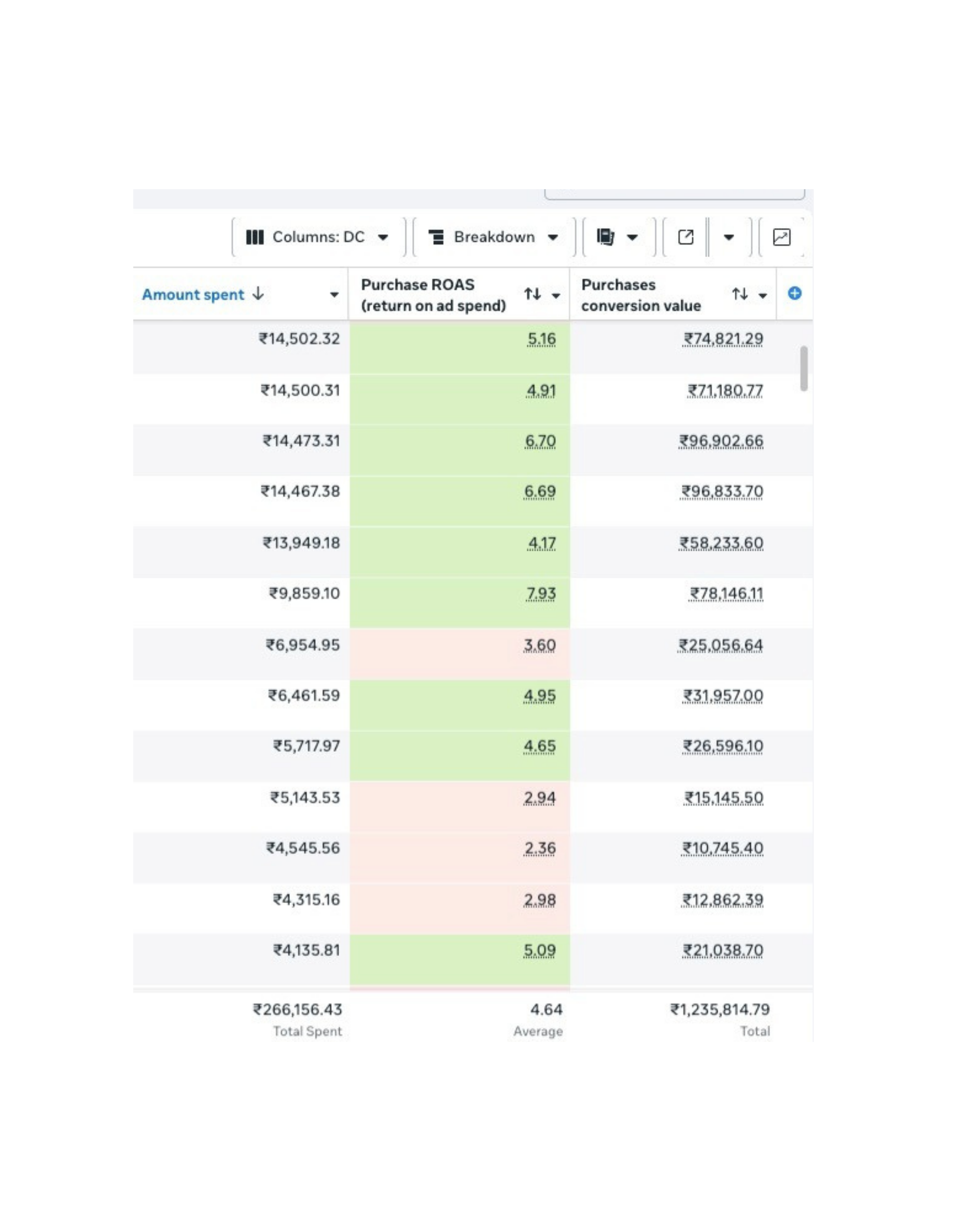Click ROAS value 5.09
Screen dimensions: 980x1225
tap(540, 950)
